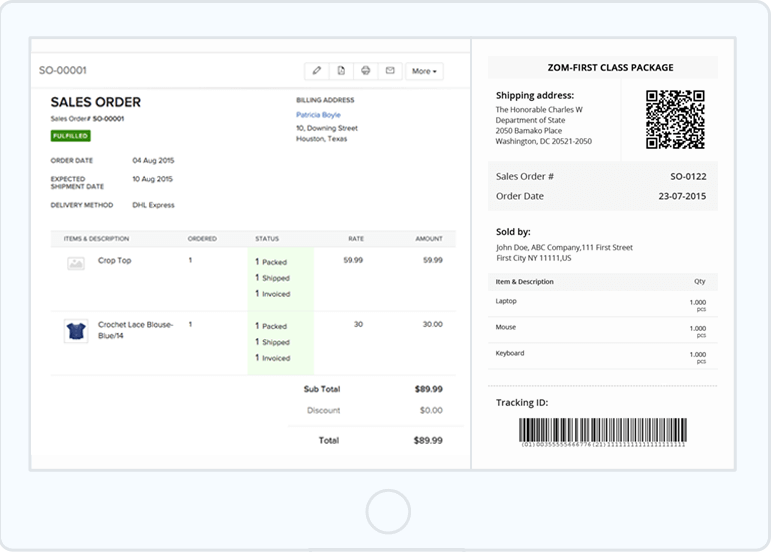Click the pencil edit icon
Screen dimensions: 771x552
click(317, 71)
